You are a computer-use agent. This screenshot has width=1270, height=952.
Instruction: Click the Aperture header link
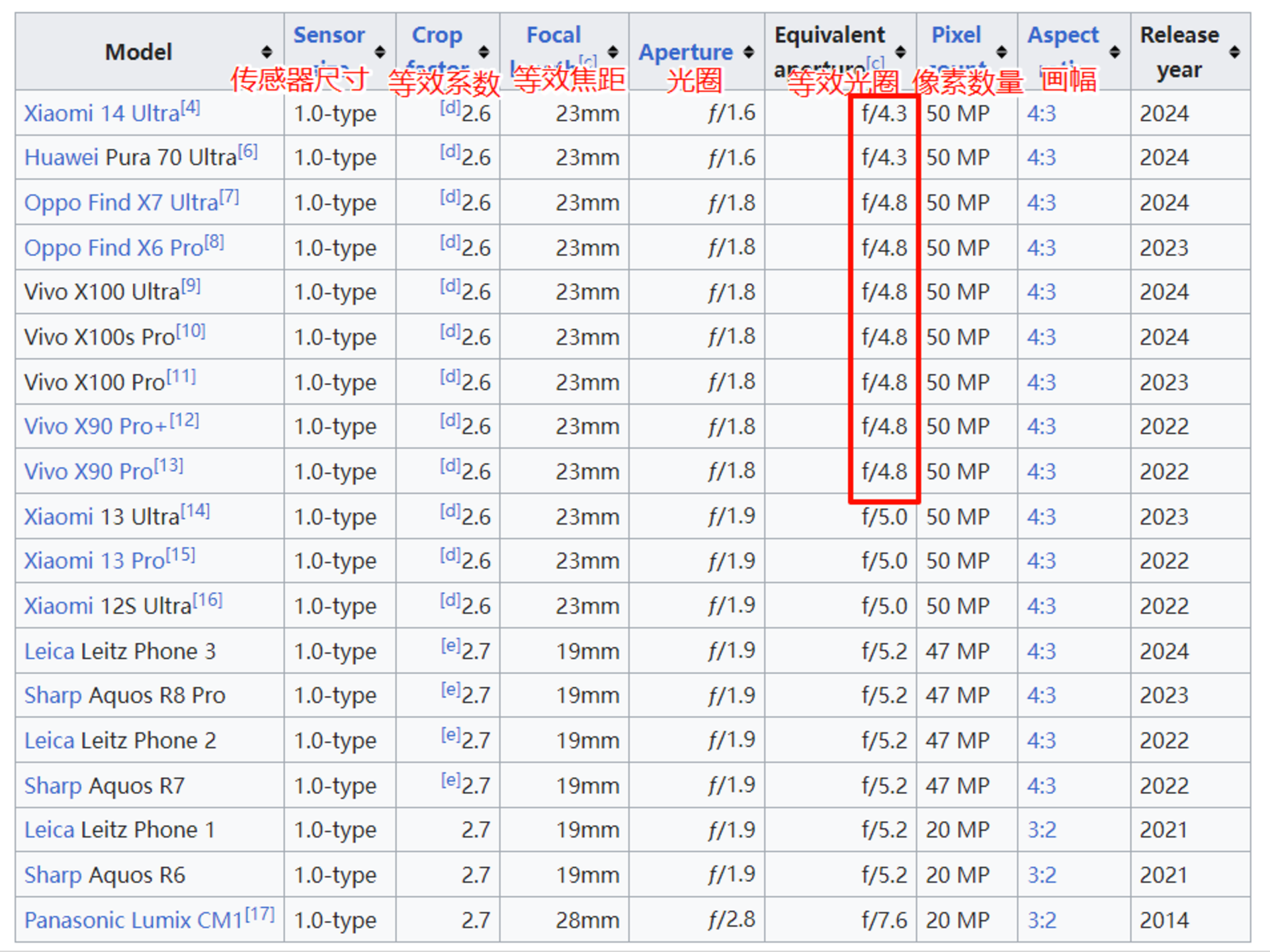pos(685,52)
